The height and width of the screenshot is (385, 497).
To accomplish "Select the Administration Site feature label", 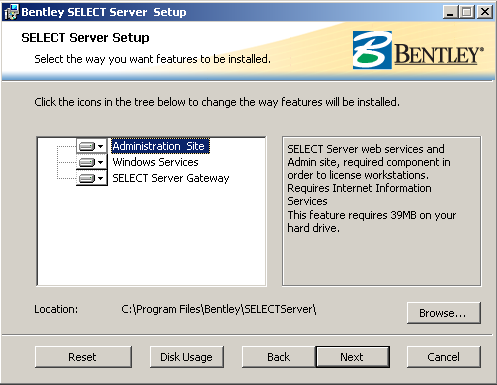I will click(160, 146).
